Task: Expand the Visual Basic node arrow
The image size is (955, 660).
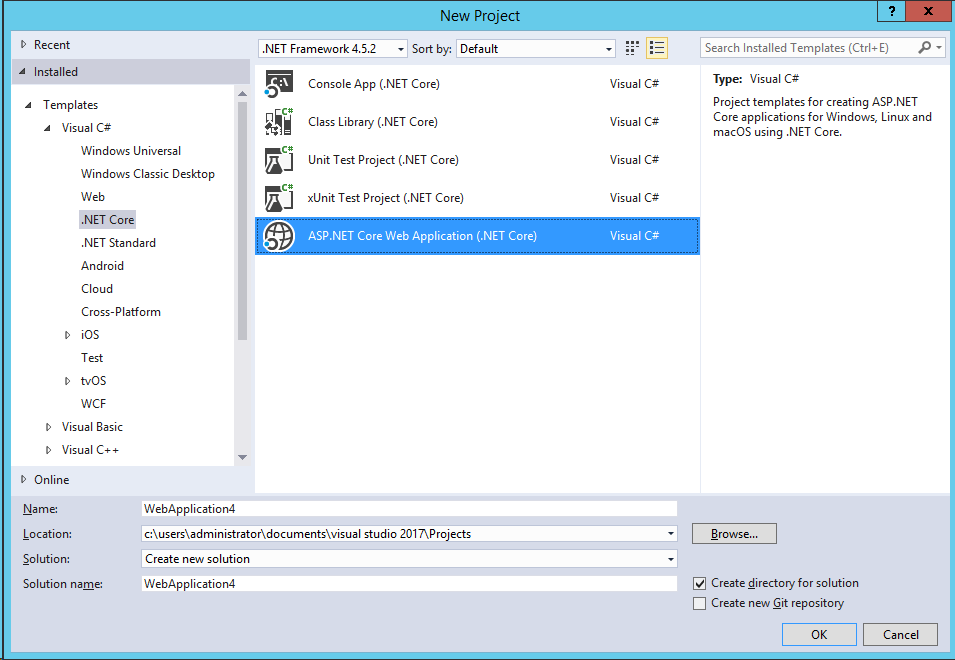Action: point(49,427)
